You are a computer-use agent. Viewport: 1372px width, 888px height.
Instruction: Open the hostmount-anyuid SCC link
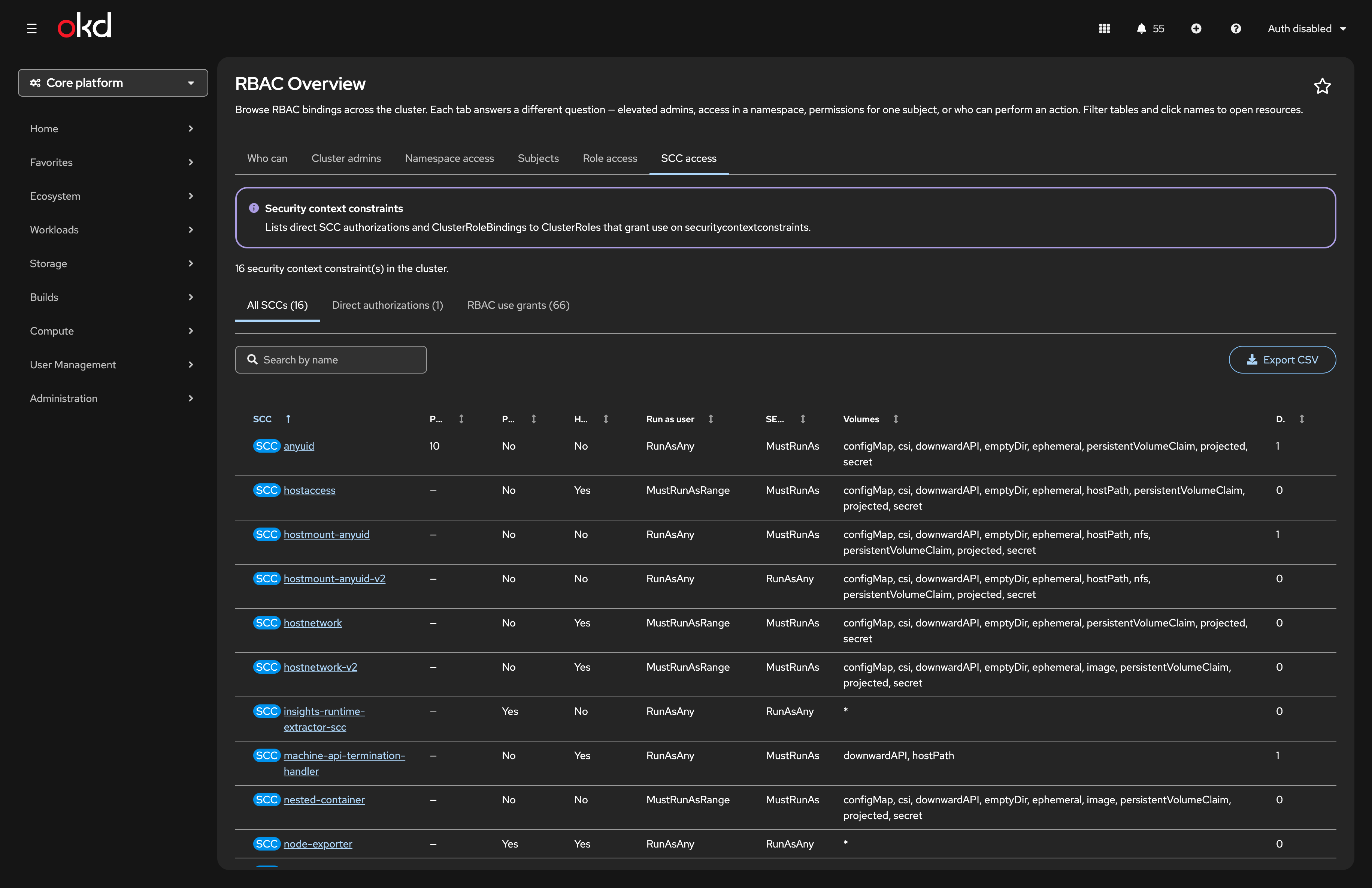coord(326,535)
